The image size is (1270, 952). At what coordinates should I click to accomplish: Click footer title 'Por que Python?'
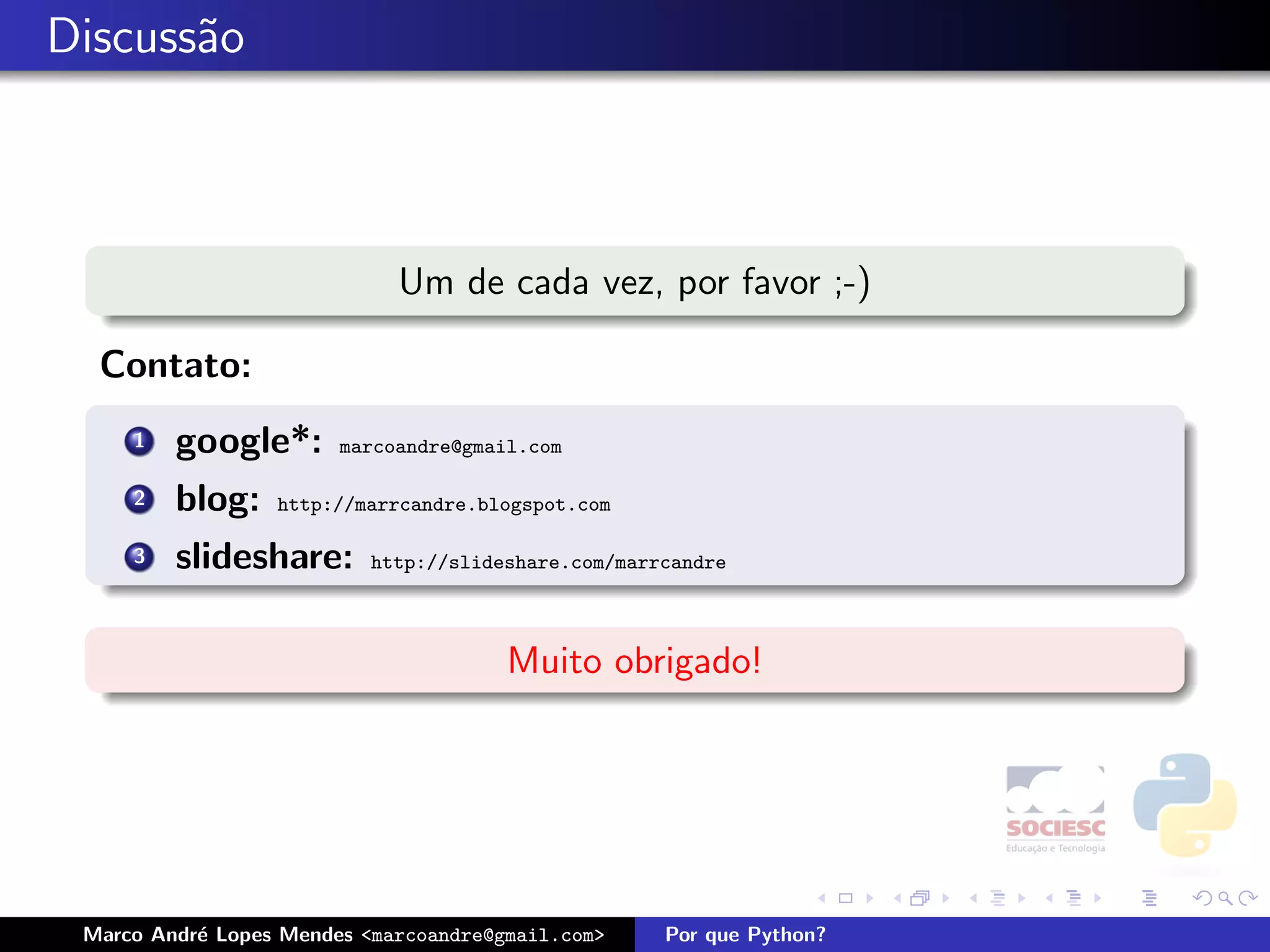click(745, 935)
